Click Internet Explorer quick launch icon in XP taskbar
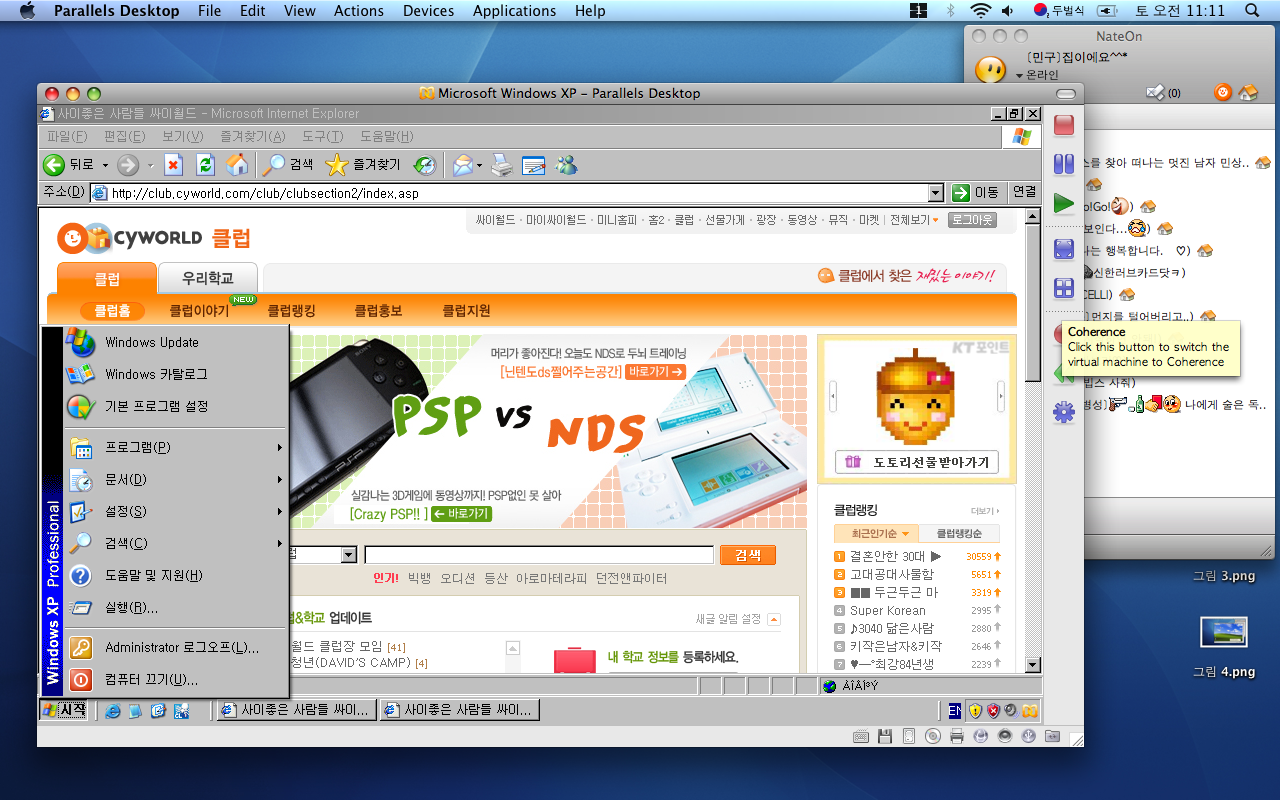Screen dimensions: 1280x800 click(x=113, y=711)
